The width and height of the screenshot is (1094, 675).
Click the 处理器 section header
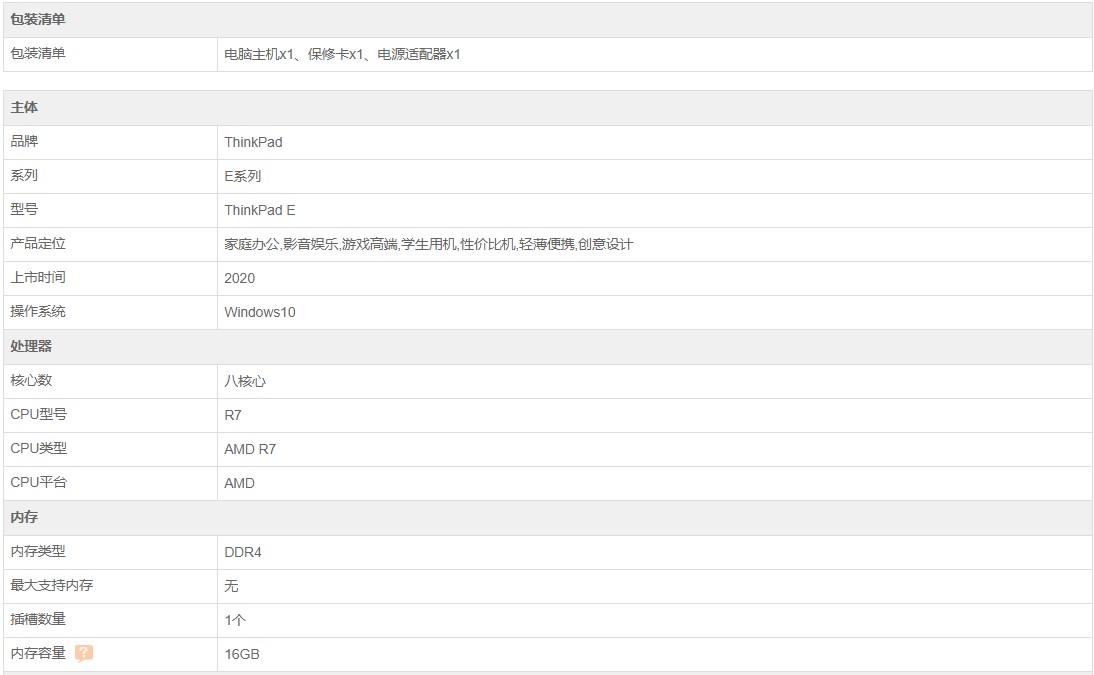point(31,346)
